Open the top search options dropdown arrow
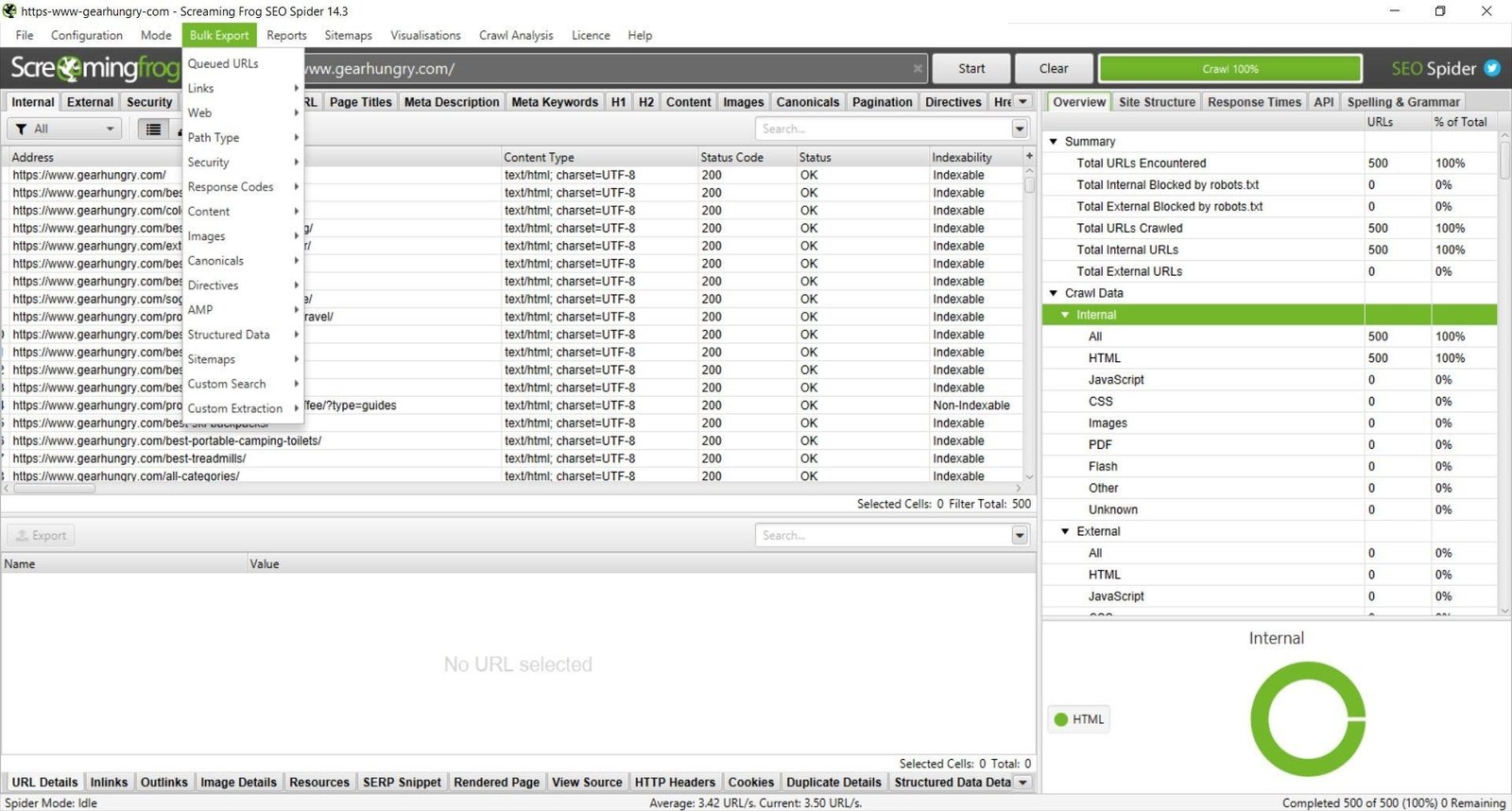 (x=1020, y=129)
